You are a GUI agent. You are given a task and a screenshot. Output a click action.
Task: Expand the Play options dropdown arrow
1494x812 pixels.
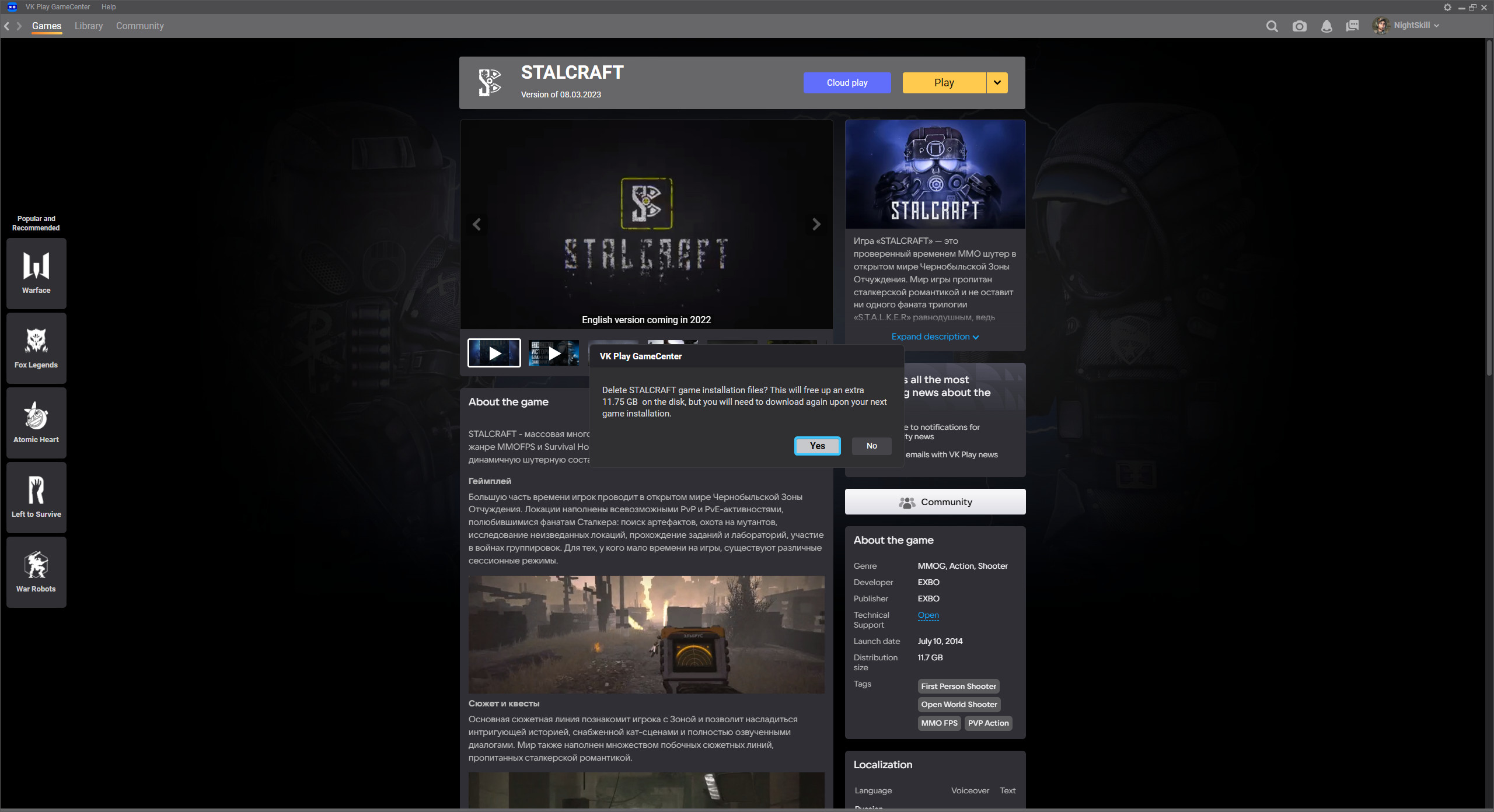click(x=997, y=83)
